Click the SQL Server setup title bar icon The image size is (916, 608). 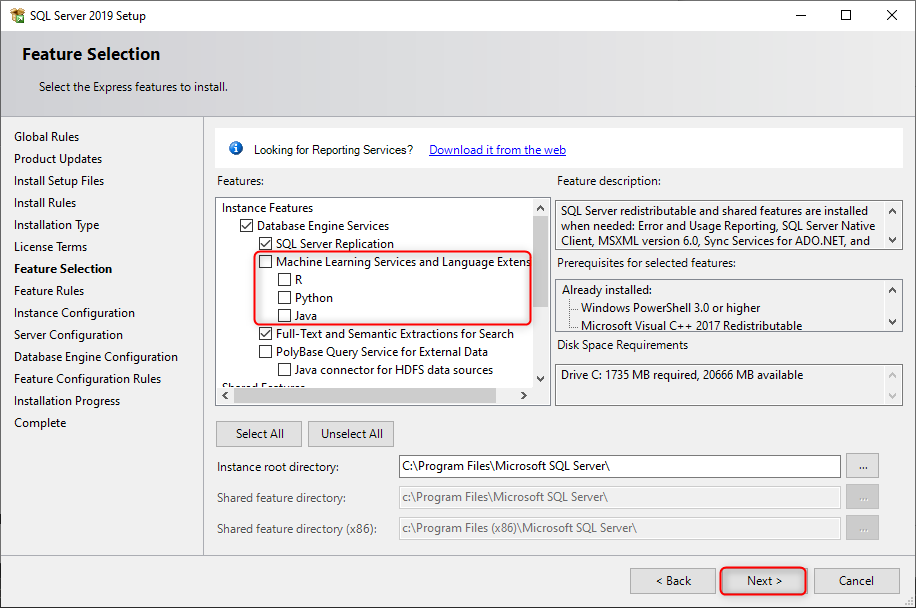click(x=17, y=15)
